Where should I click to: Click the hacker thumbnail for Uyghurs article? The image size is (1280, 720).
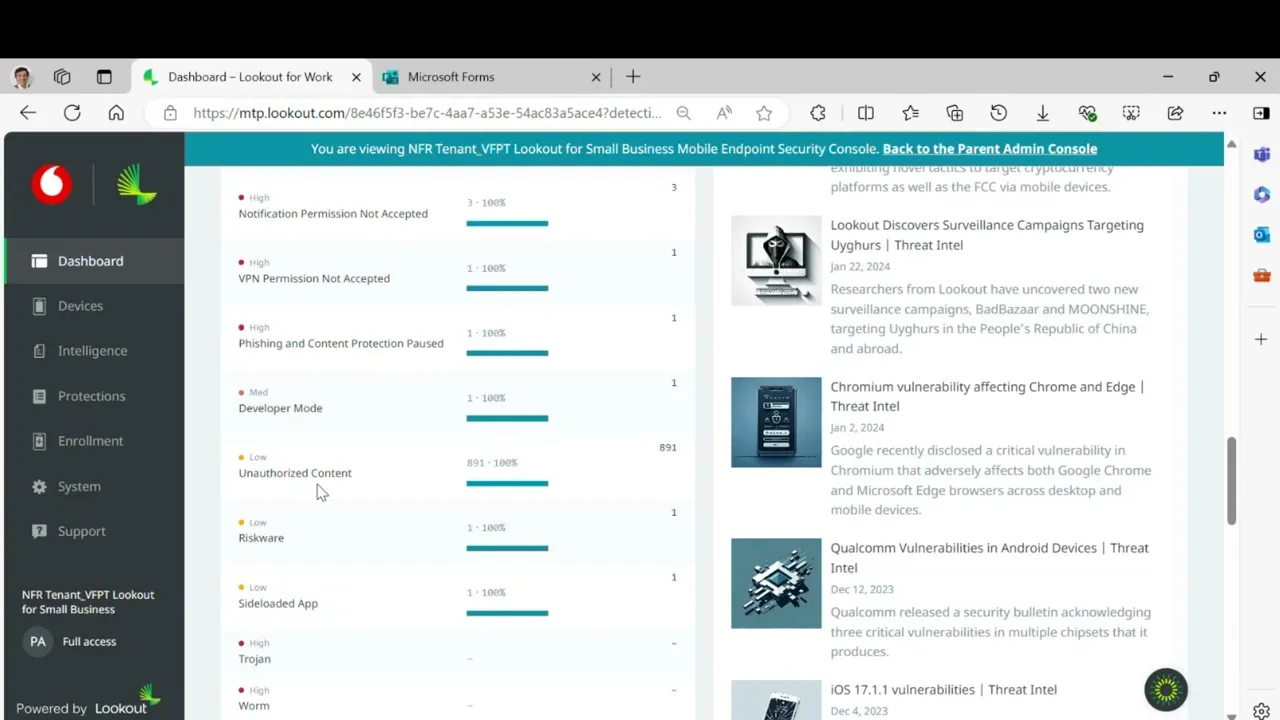point(776,260)
